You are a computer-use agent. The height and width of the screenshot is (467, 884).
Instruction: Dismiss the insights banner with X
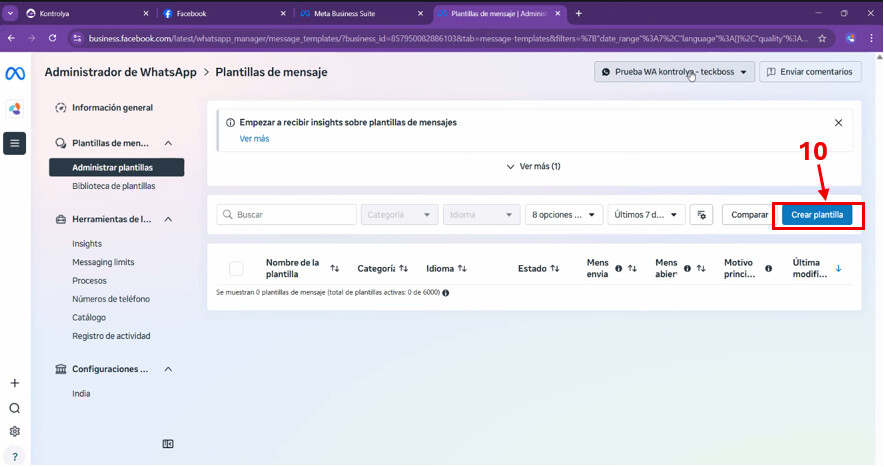click(838, 122)
